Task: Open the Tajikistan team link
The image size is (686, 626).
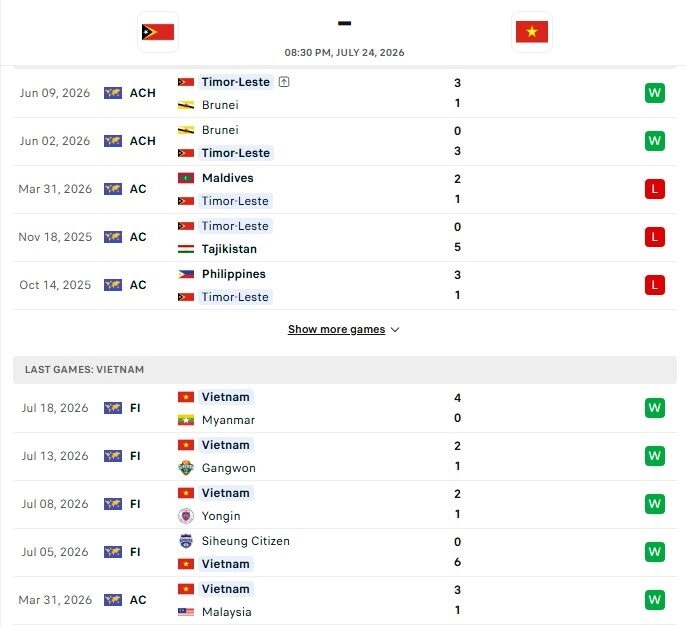Action: pyautogui.click(x=229, y=249)
